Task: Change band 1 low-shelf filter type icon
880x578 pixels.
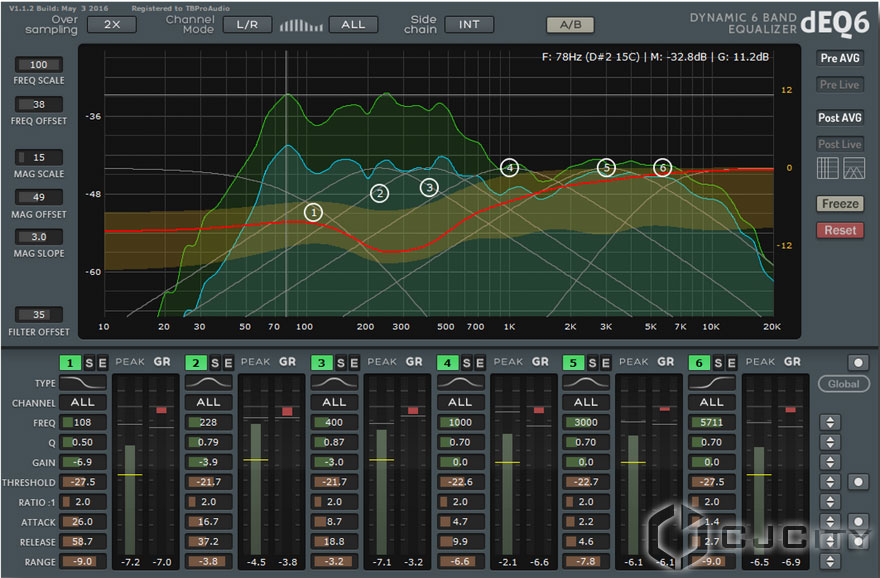Action: pyautogui.click(x=82, y=383)
